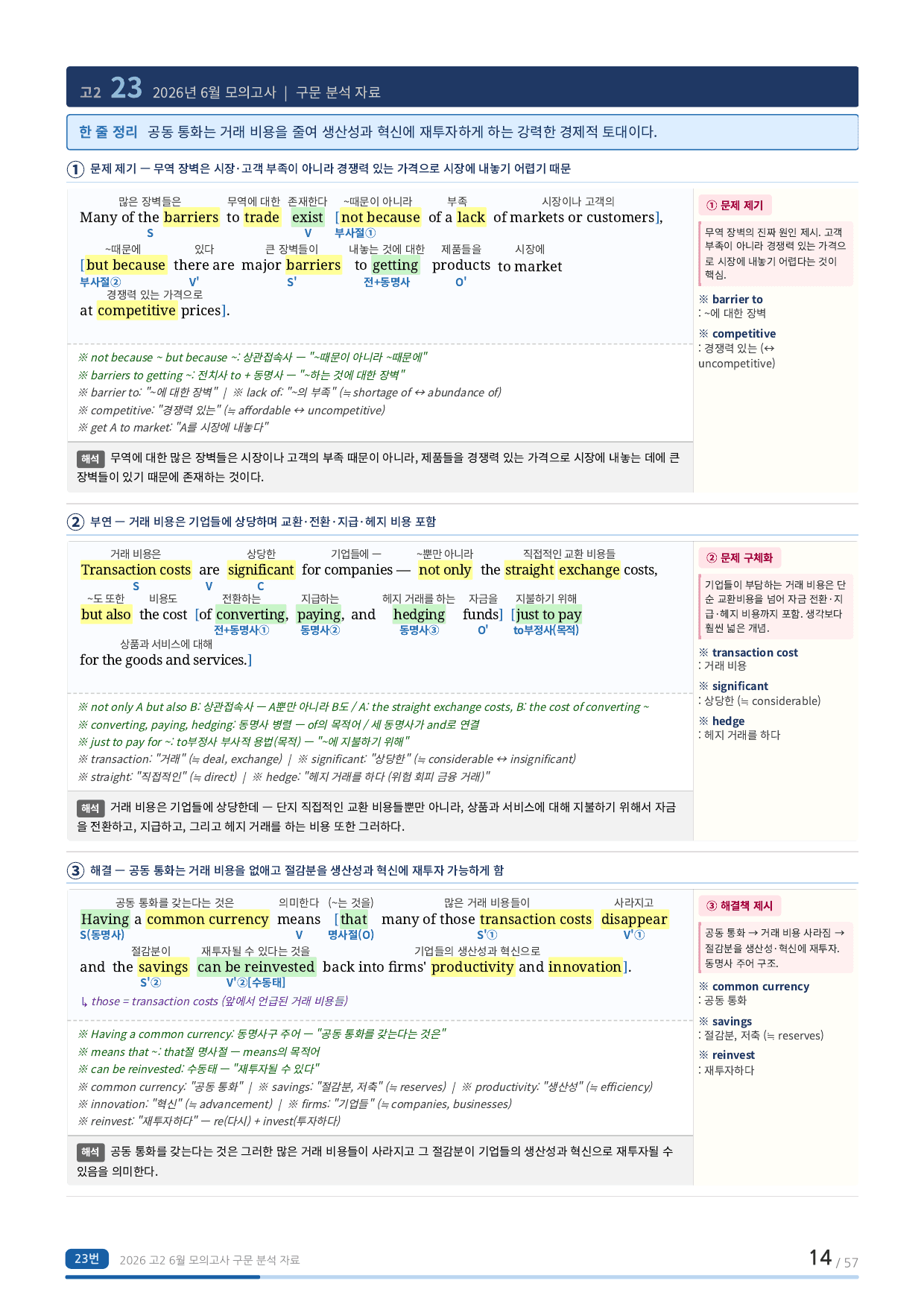Click the green-highlighted word 'converting,'
The height and width of the screenshot is (1307, 924).
251,615
